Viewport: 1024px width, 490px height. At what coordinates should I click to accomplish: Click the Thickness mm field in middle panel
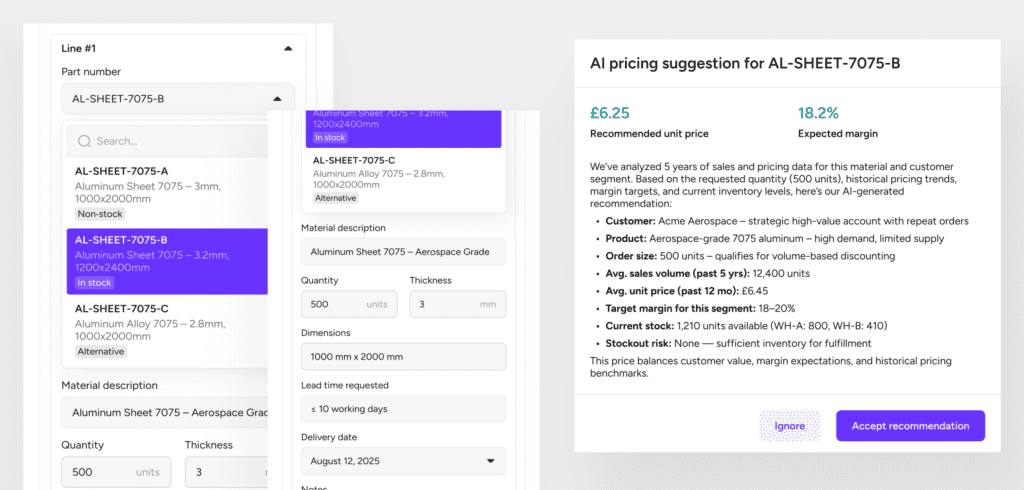[x=458, y=304]
